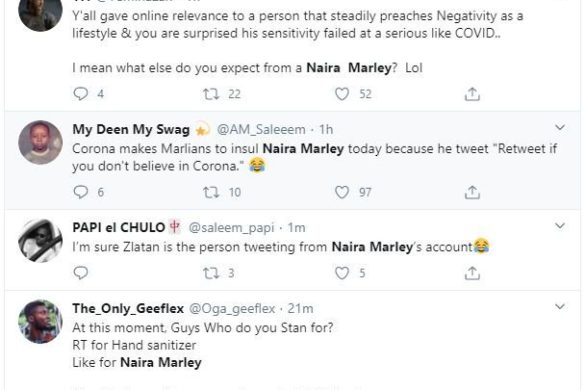Viewport: 585px width, 390px height.
Task: Like the tweet about Zlatan
Action: 341,273
